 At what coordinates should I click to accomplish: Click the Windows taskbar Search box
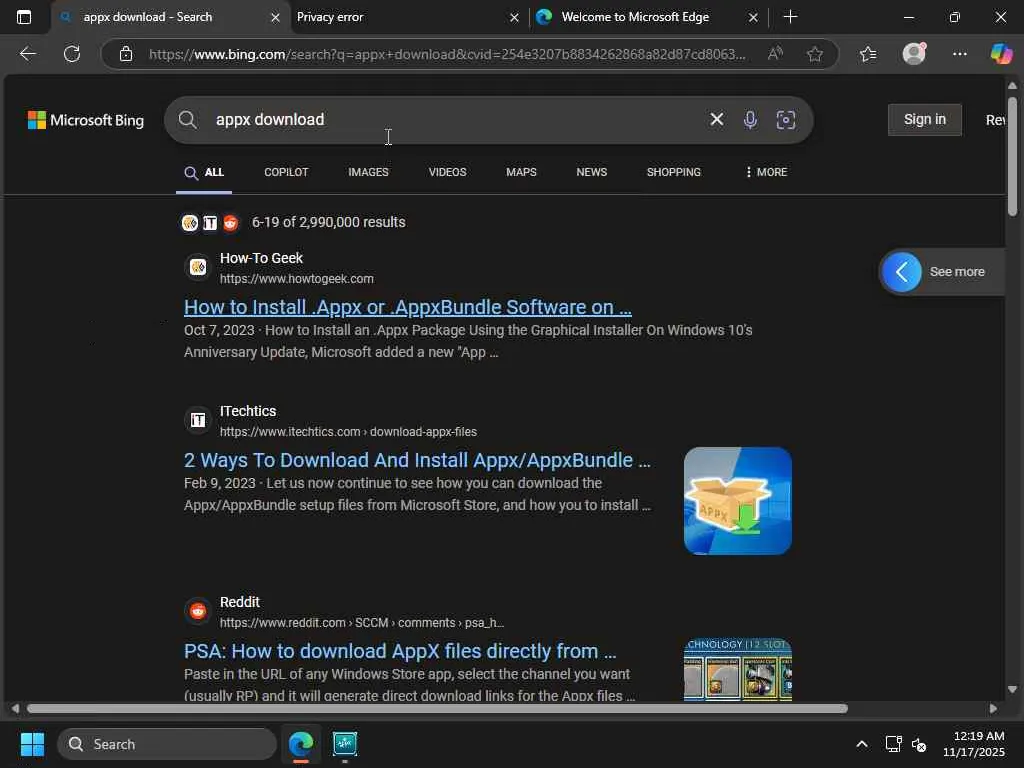pyautogui.click(x=167, y=744)
